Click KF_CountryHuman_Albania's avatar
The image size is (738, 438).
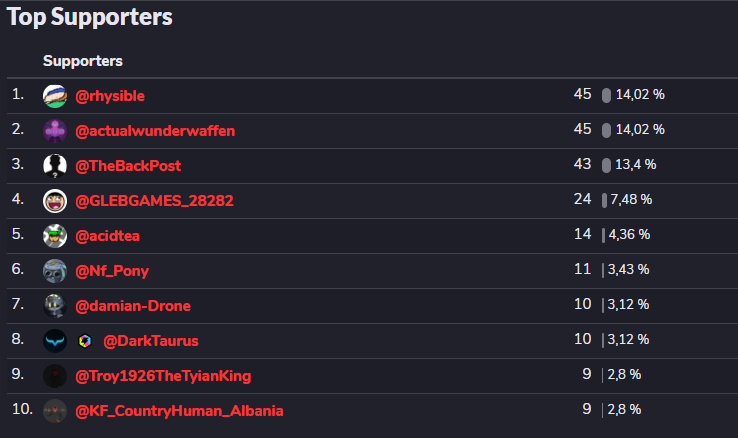click(x=55, y=411)
